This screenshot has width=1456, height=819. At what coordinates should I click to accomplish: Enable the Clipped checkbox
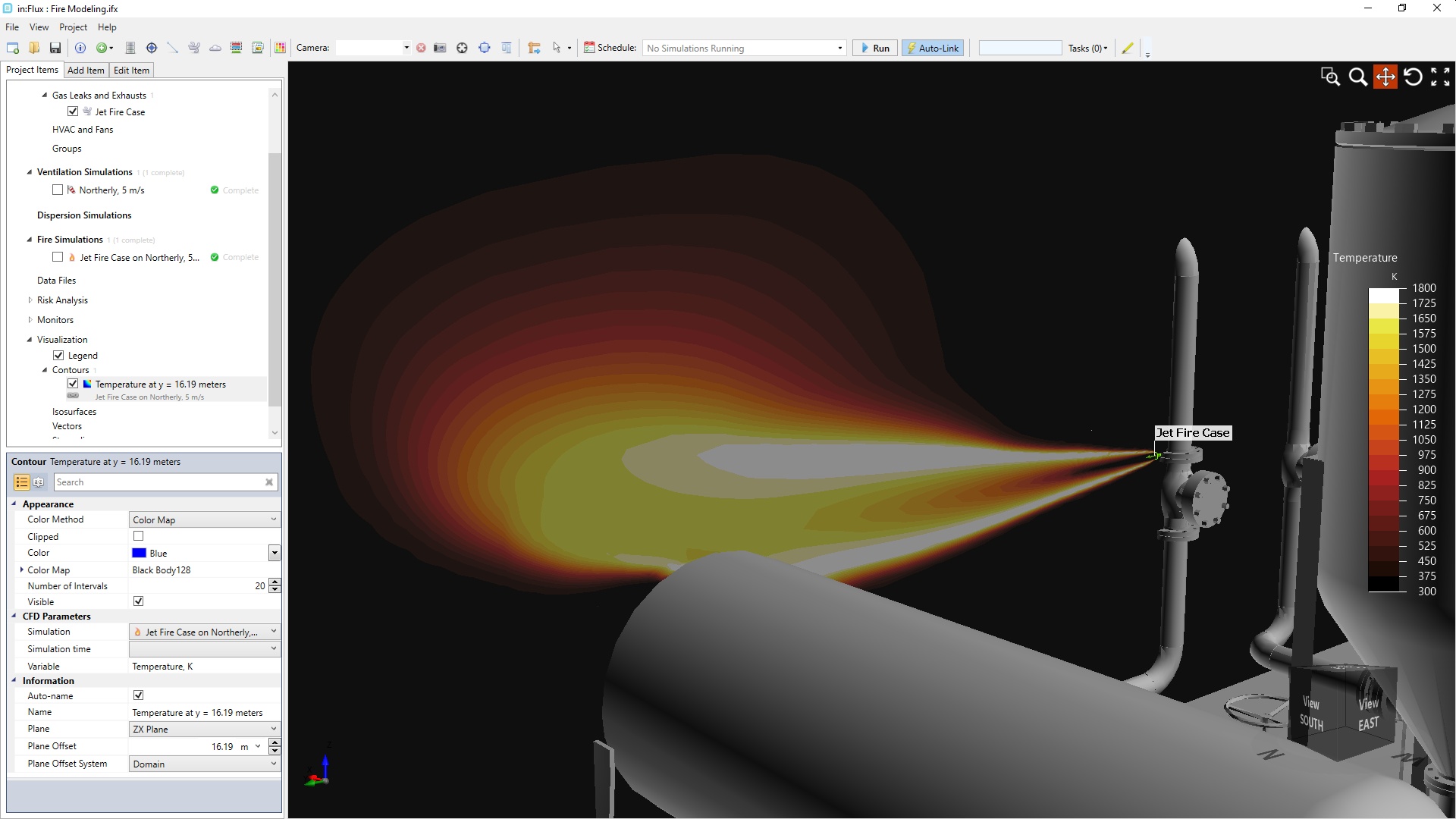(139, 536)
